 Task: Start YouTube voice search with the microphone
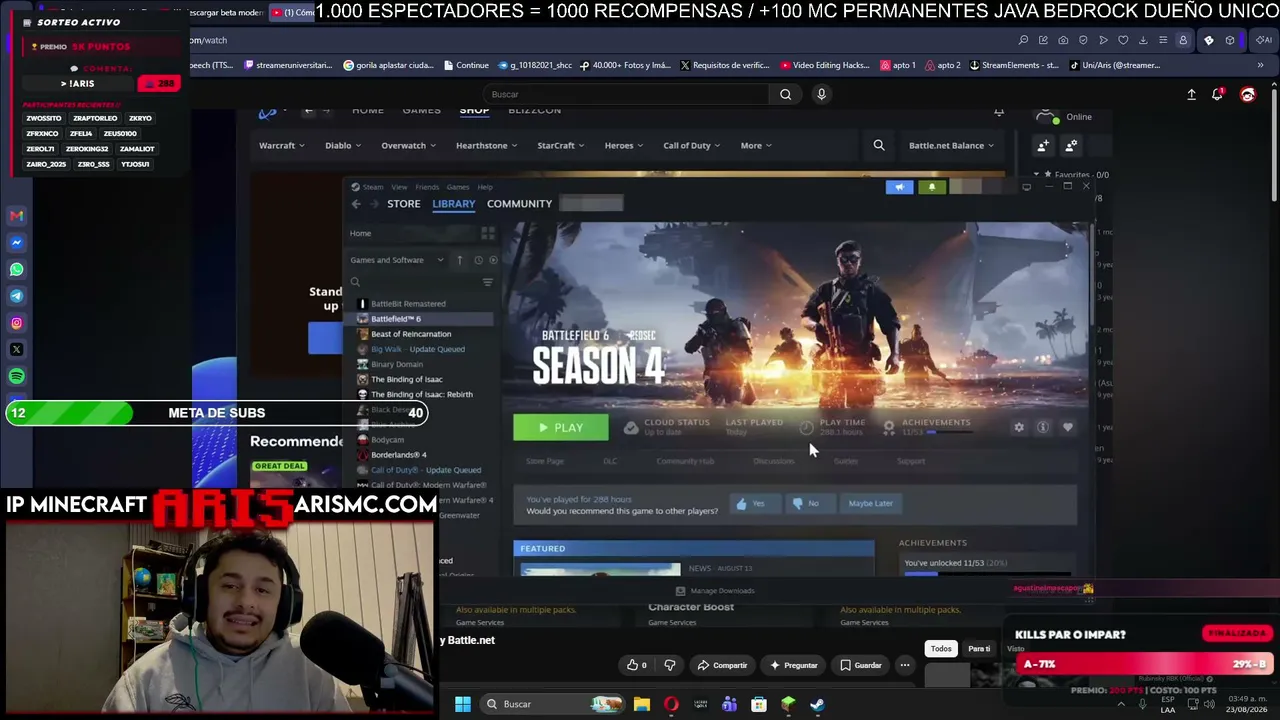[x=821, y=94]
